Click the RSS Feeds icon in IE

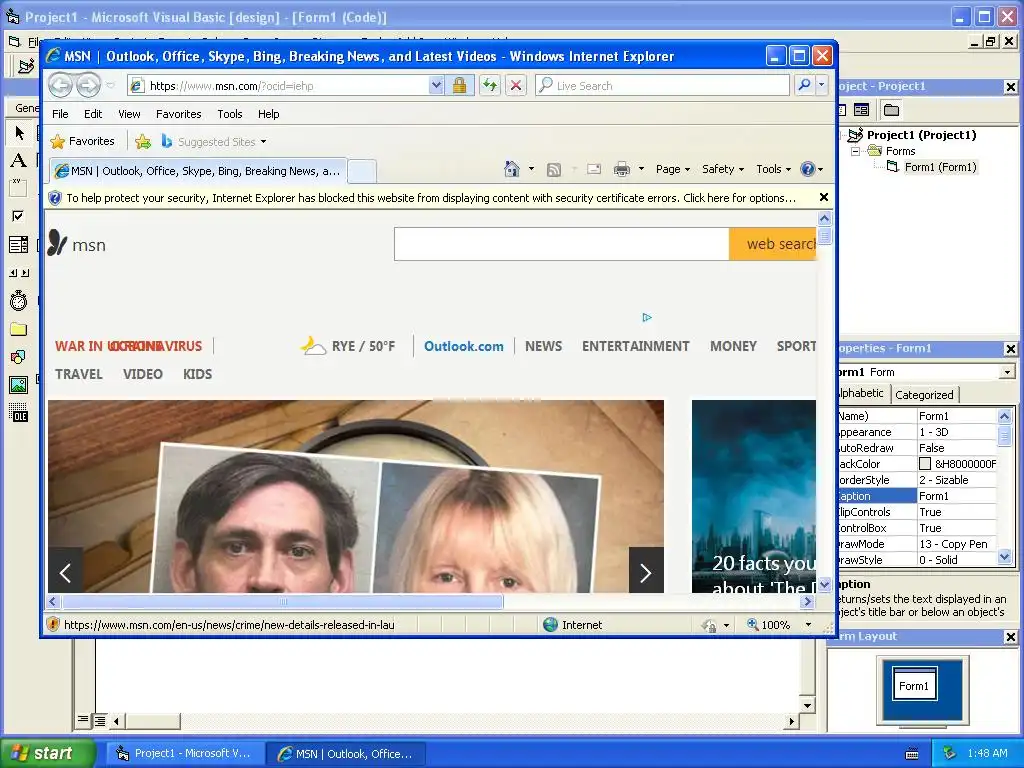554,170
